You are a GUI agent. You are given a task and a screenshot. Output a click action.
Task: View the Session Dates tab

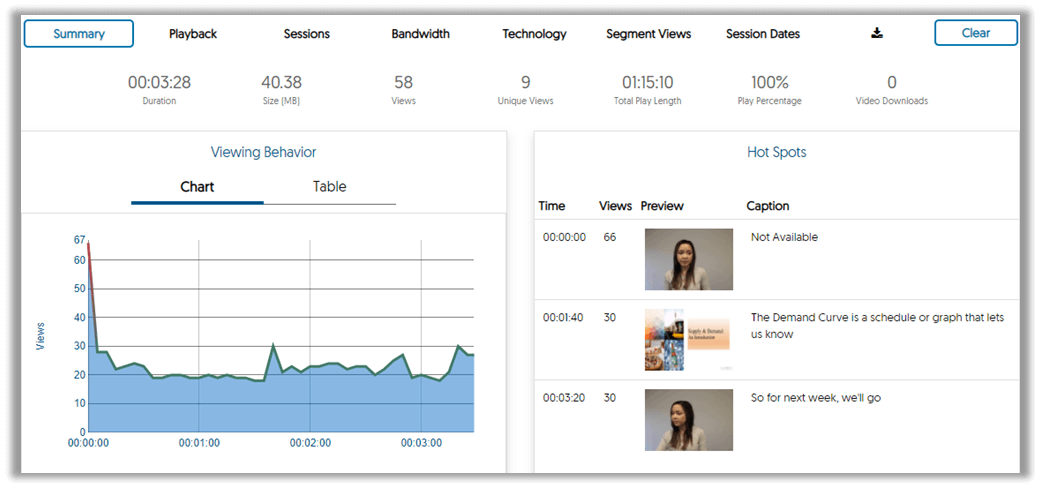763,34
